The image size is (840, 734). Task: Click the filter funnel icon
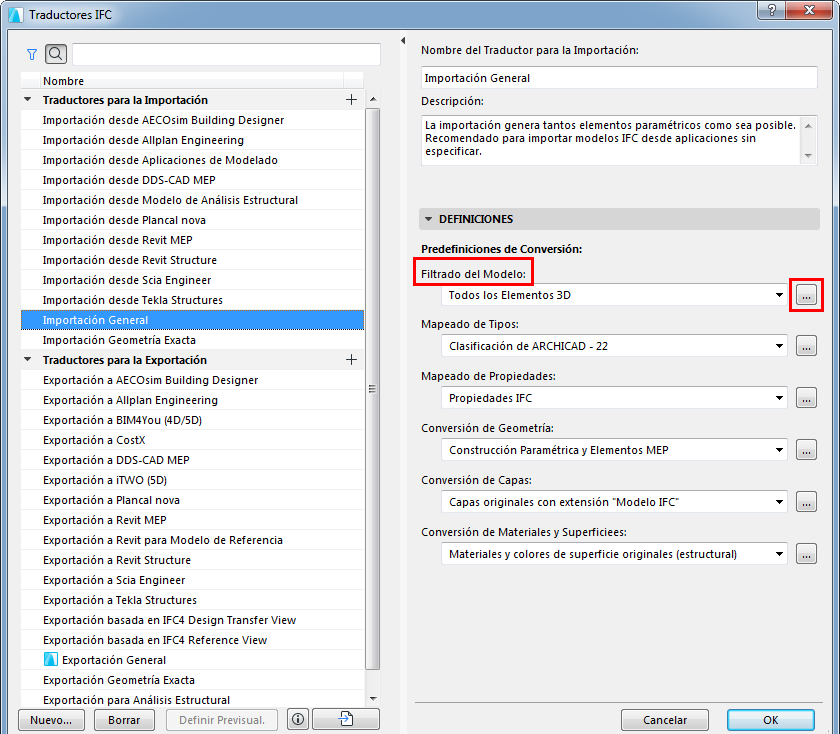point(32,54)
